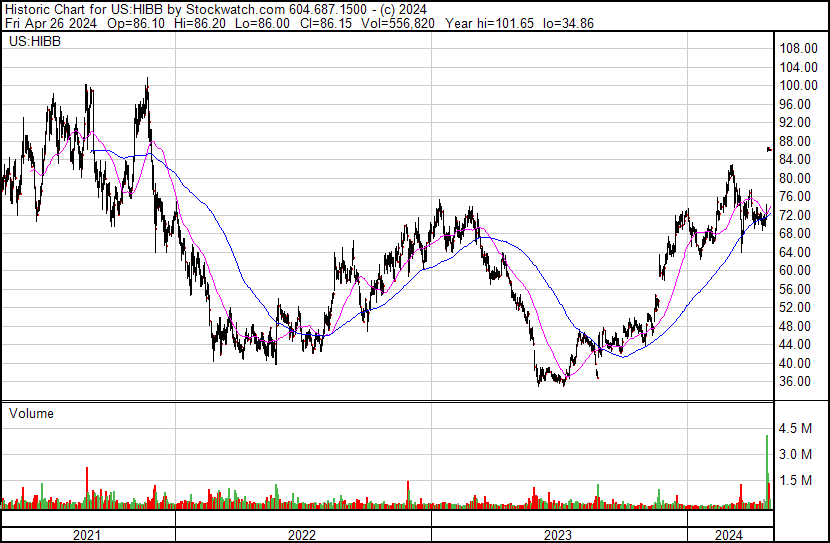Click the chart title 'Historic Chart for US:HIBB'
Screen dimensions: 830x543
84,9
